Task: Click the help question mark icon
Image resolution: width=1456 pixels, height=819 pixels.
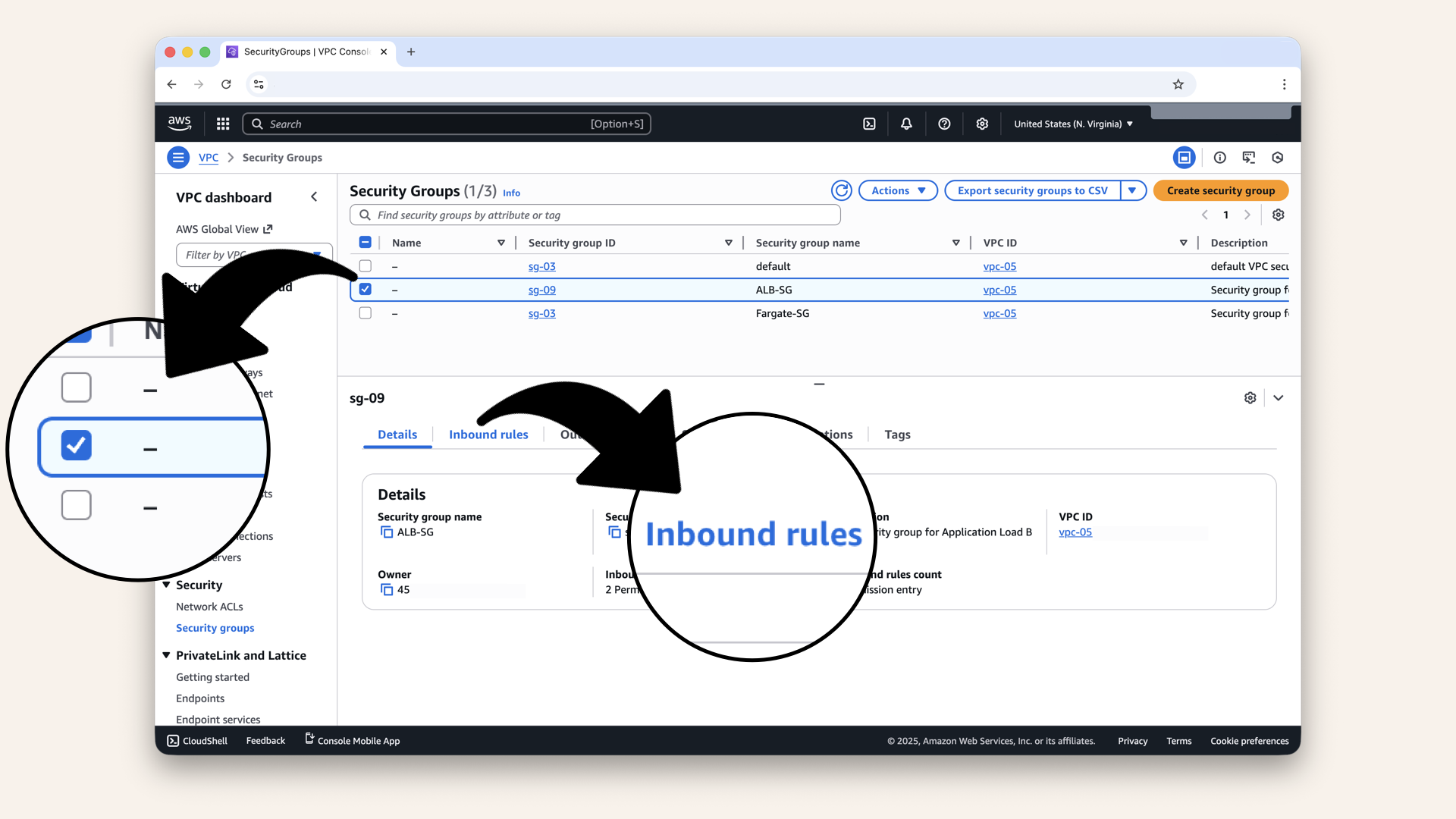Action: point(944,124)
